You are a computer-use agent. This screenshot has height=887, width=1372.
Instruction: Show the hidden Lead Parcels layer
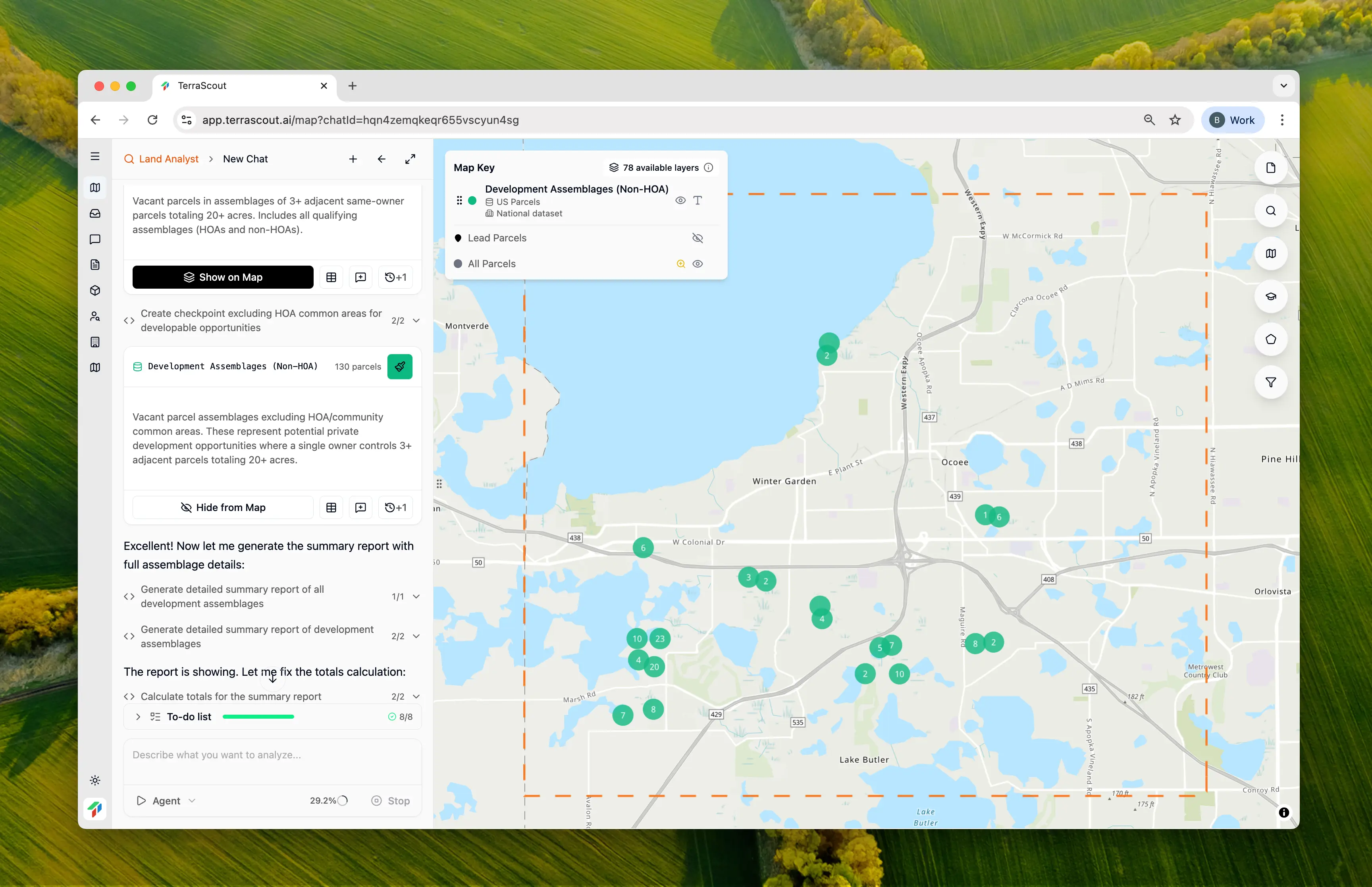(x=697, y=238)
